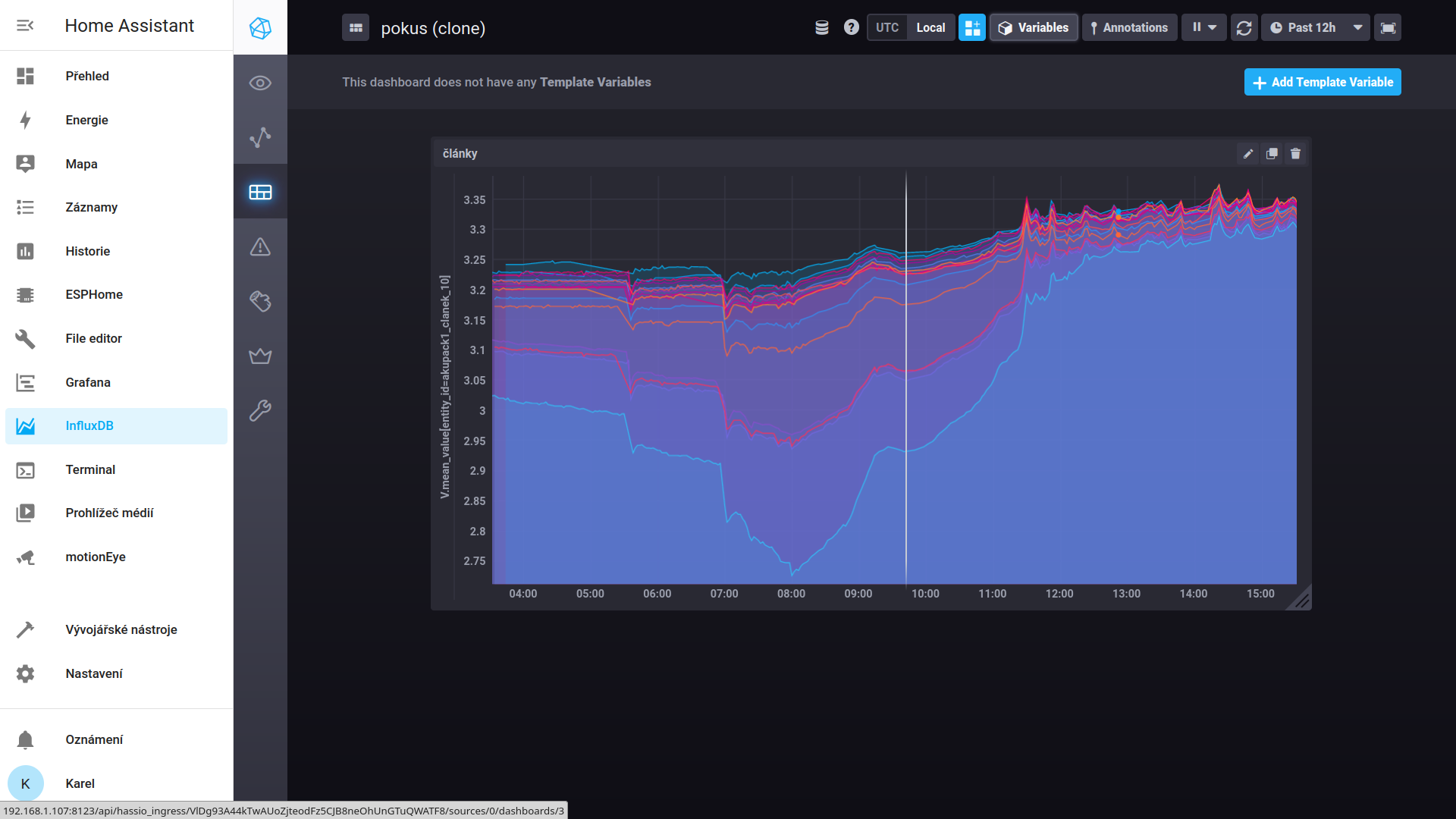Image resolution: width=1456 pixels, height=819 pixels.
Task: Click the pencil edit icon on the články cell
Action: coord(1248,154)
